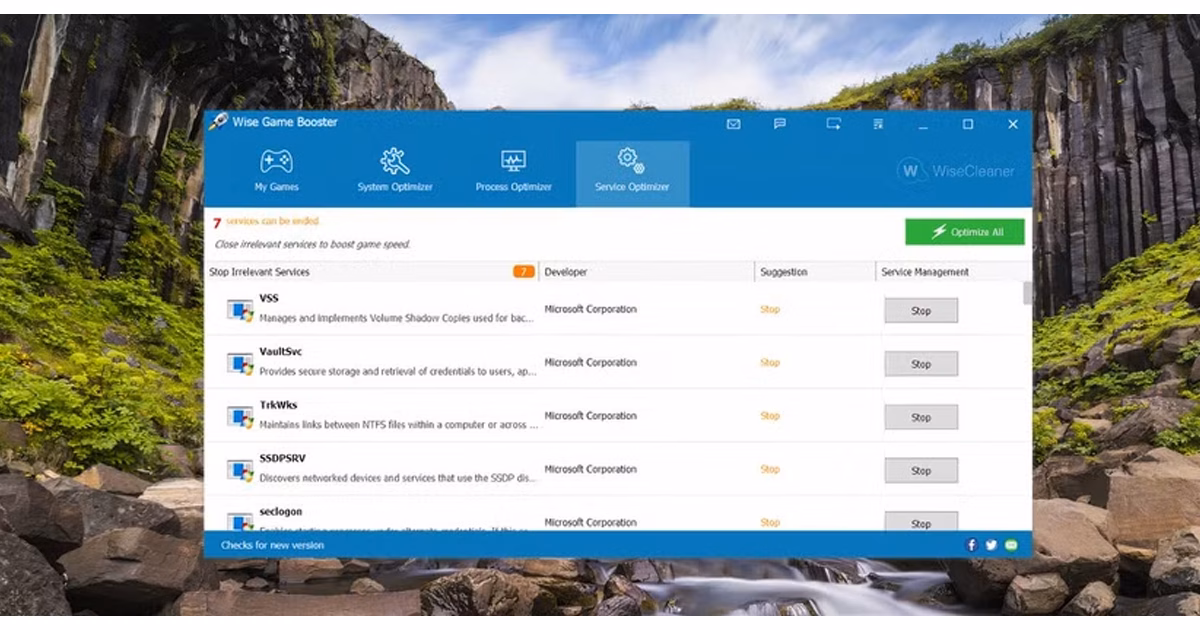Click the VSS Volume Shadow Copies description
This screenshot has height=630, width=1200.
(x=398, y=318)
